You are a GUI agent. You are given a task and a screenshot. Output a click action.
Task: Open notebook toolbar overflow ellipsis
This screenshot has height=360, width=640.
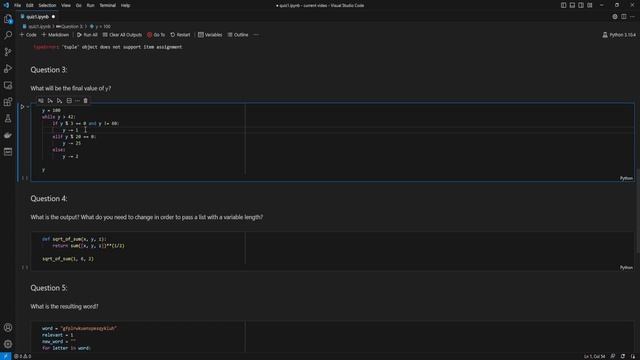click(256, 35)
